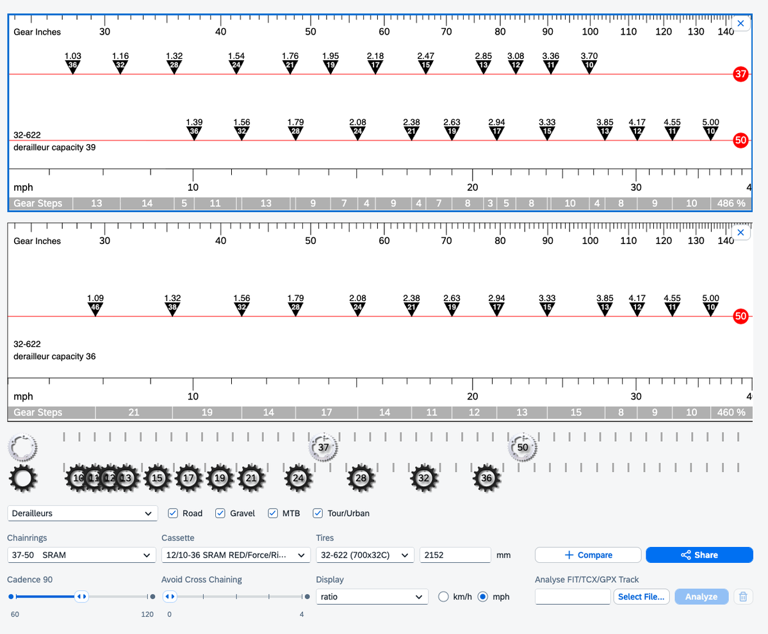The width and height of the screenshot is (768, 634).
Task: Select the 19-tooth cassette sprocket
Action: tap(220, 478)
